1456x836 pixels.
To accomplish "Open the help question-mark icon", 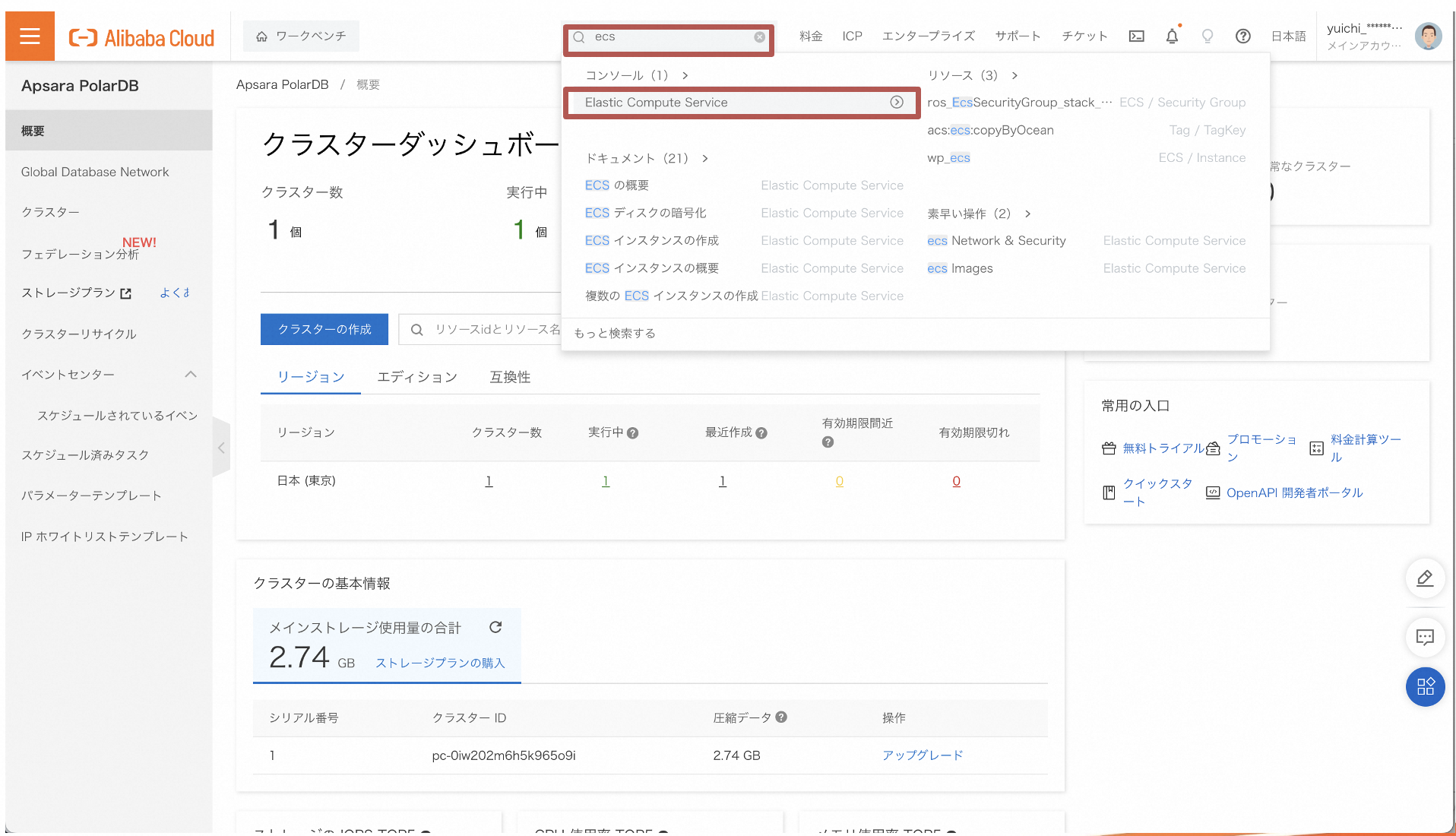I will point(1242,36).
